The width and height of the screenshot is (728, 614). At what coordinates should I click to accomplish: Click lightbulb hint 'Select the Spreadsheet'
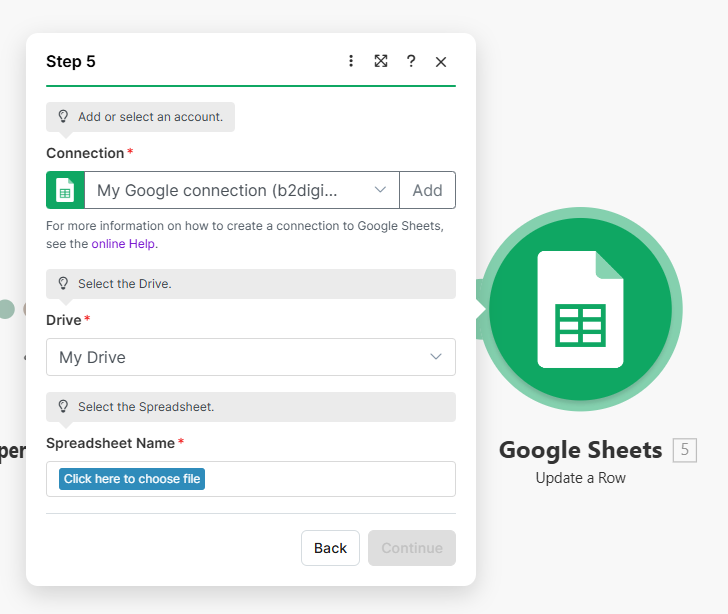point(251,407)
